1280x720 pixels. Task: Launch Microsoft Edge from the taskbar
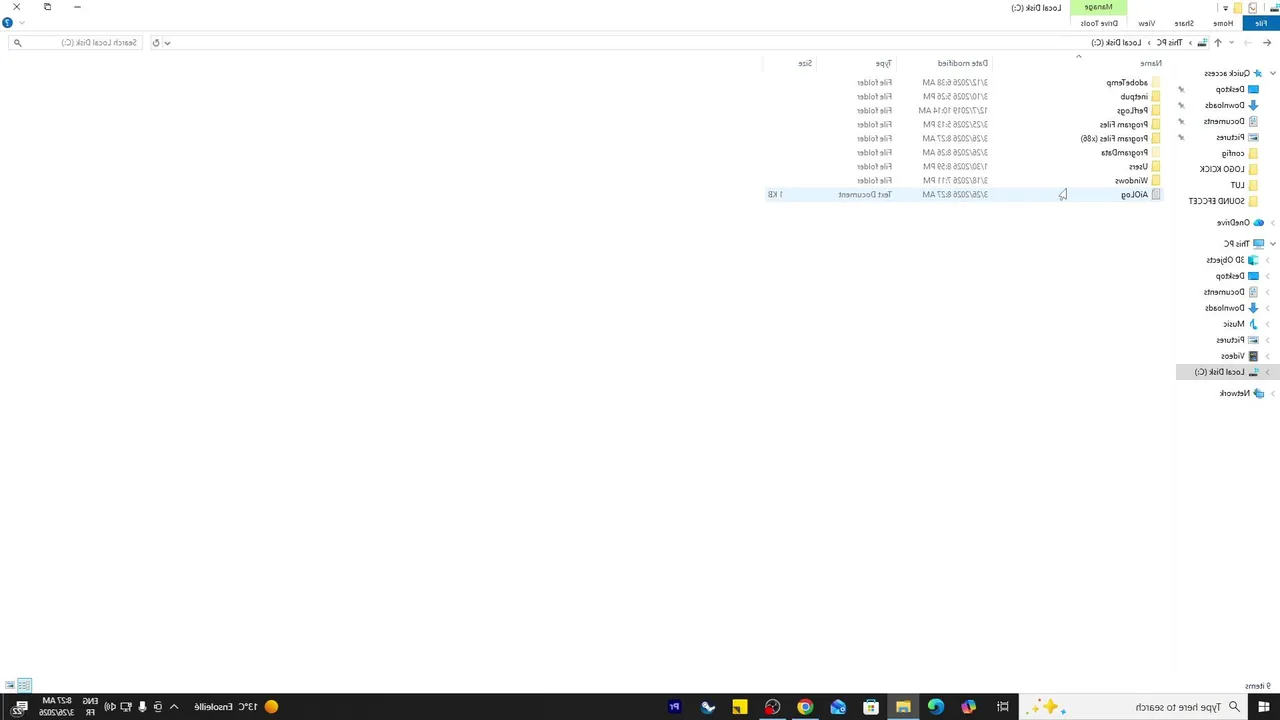click(x=936, y=707)
